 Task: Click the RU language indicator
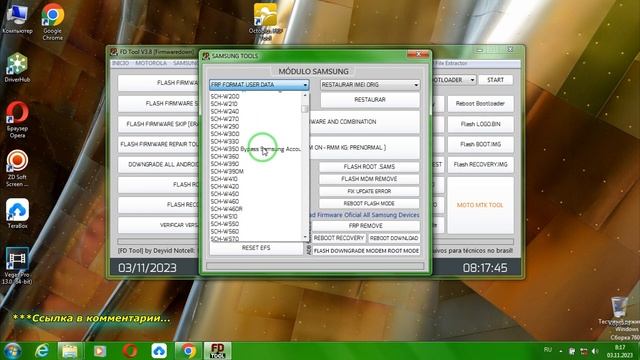click(x=548, y=350)
